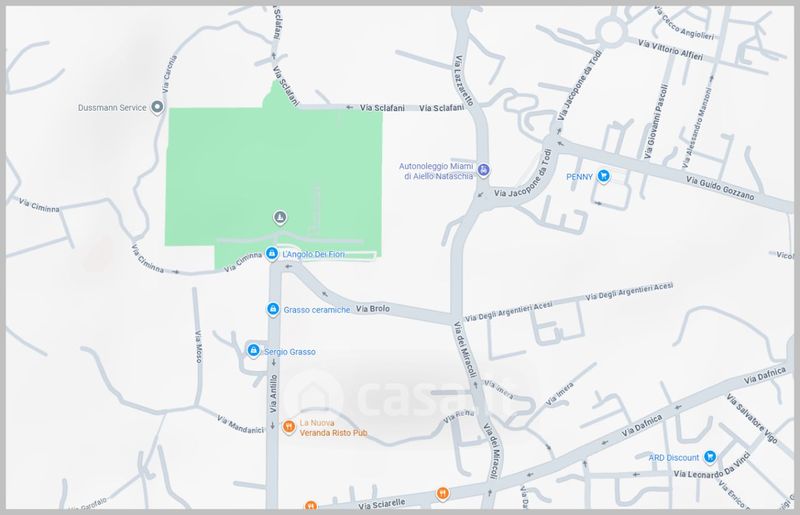Select the Sergio Grasso store marker icon

[253, 351]
